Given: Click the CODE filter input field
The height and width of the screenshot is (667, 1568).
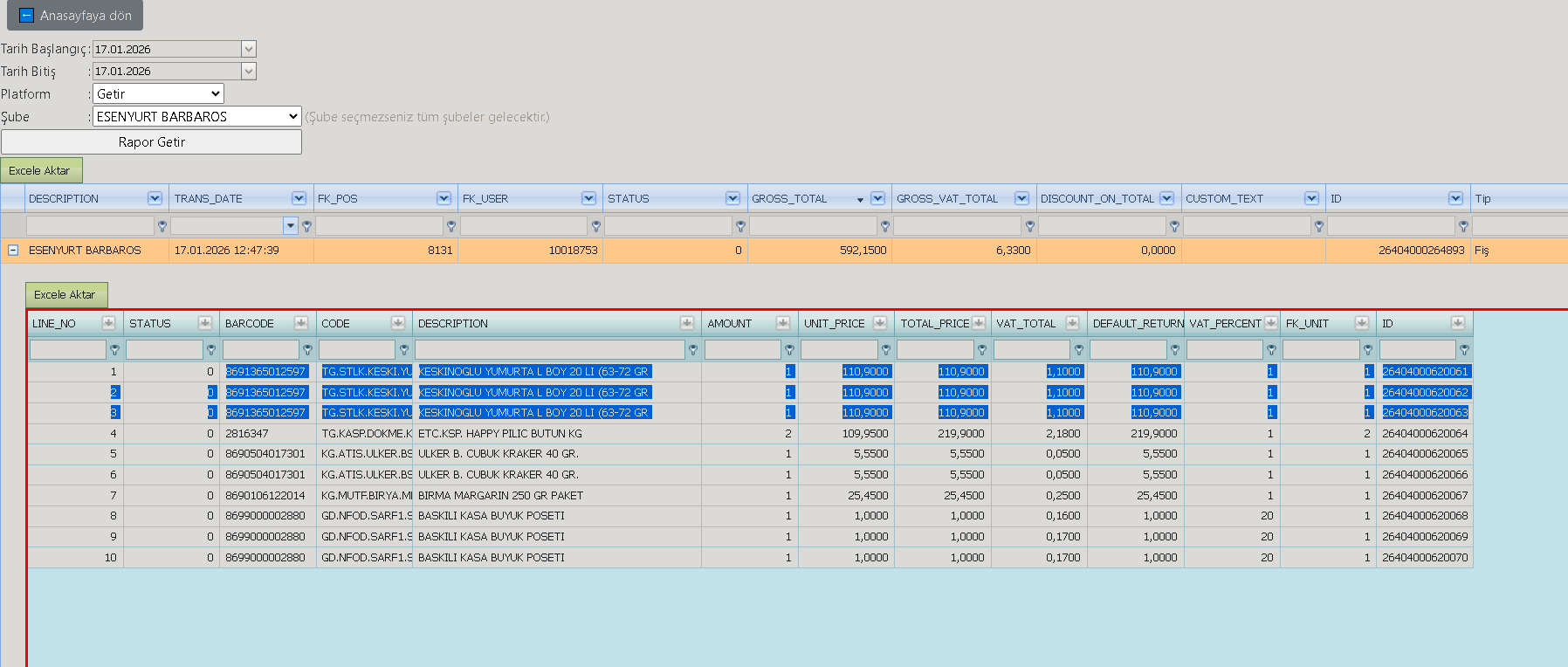Looking at the screenshot, I should click(x=358, y=350).
